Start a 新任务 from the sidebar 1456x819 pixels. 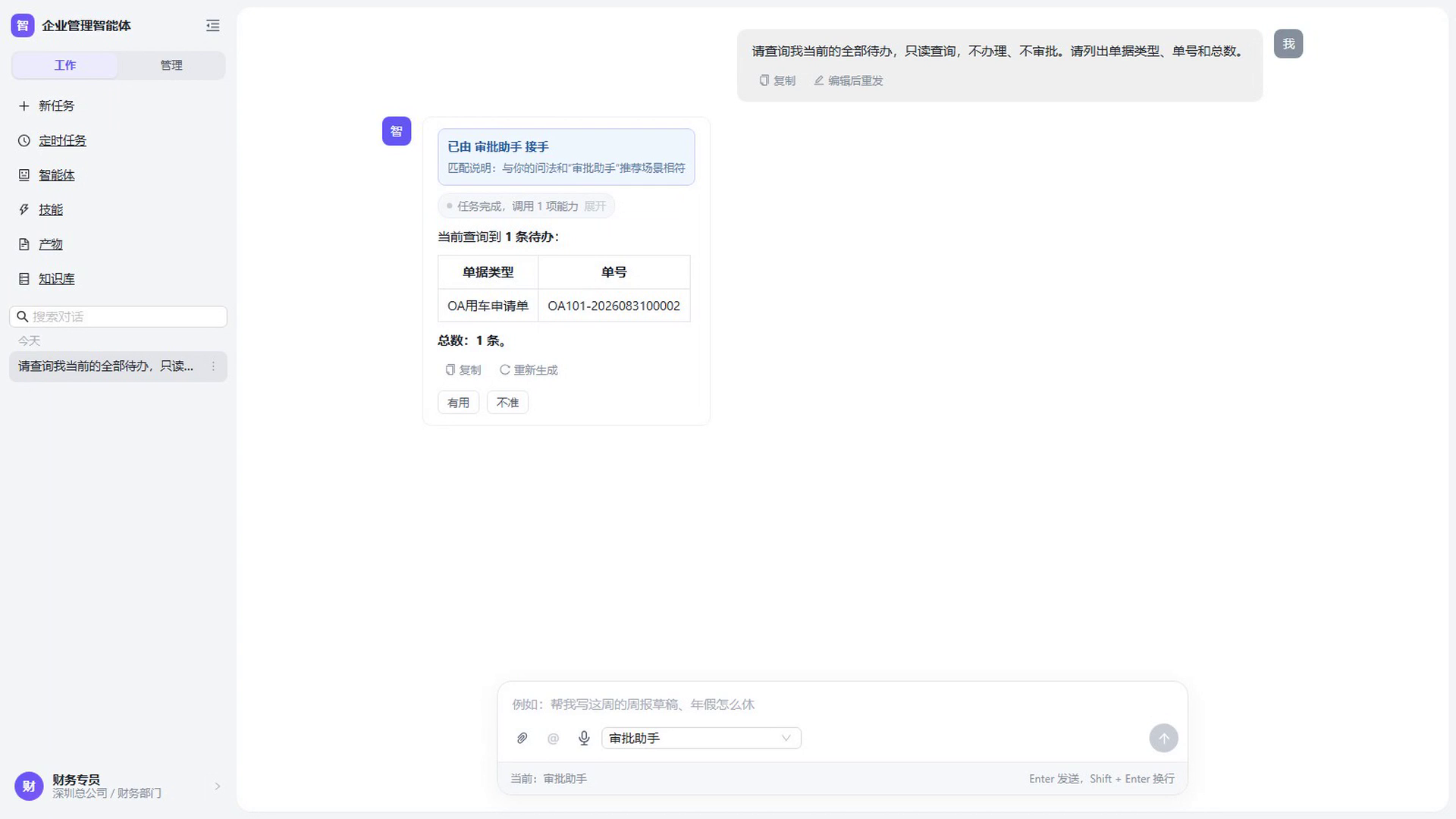[57, 105]
